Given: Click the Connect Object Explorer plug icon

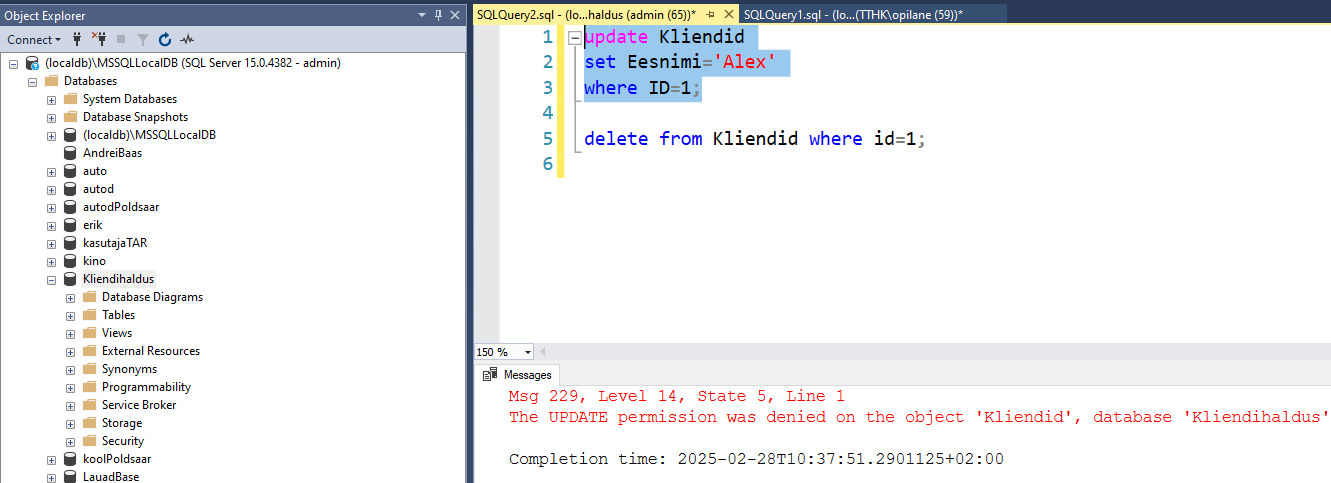Looking at the screenshot, I should point(77,40).
